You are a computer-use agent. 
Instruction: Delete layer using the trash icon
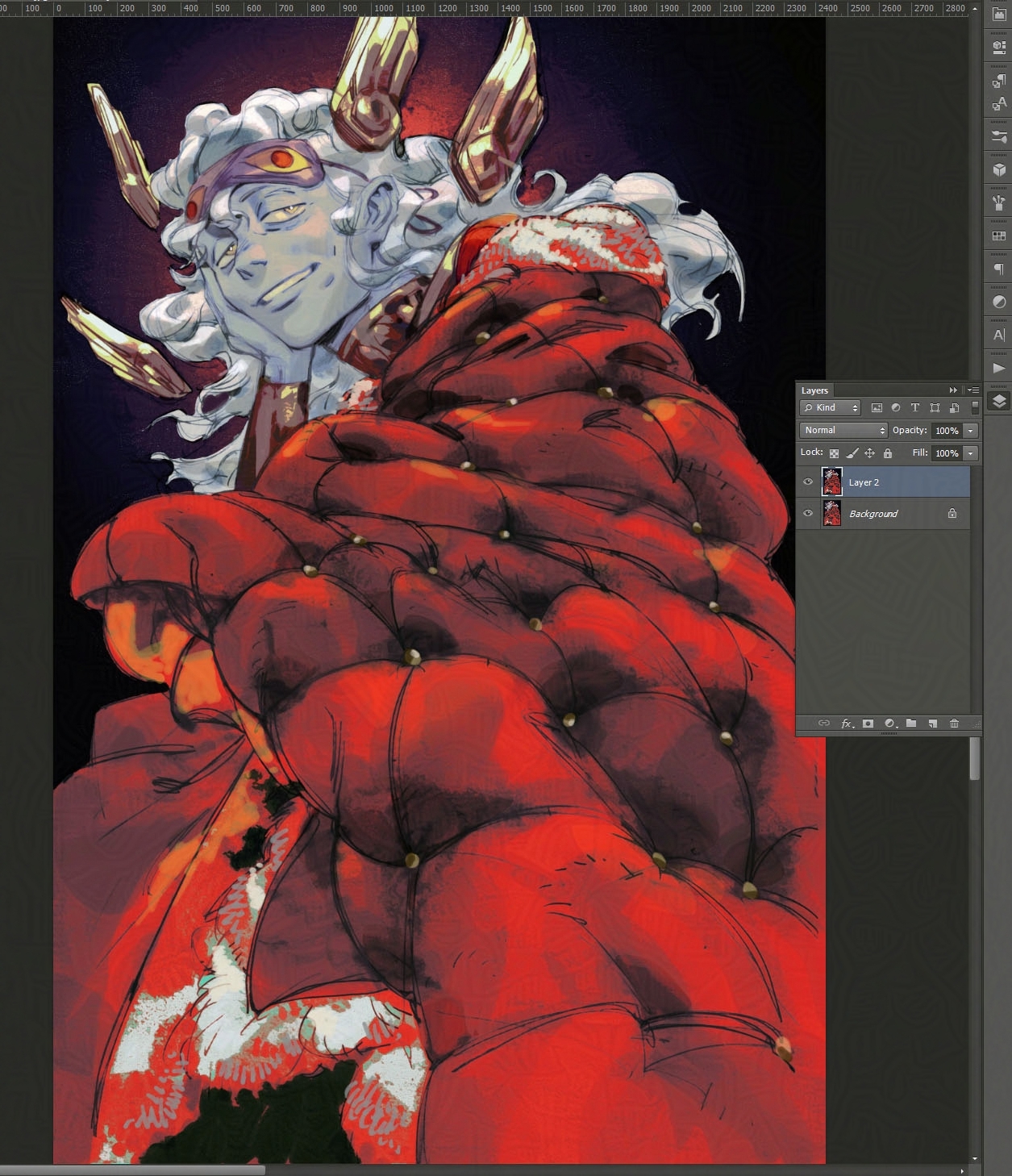click(954, 724)
